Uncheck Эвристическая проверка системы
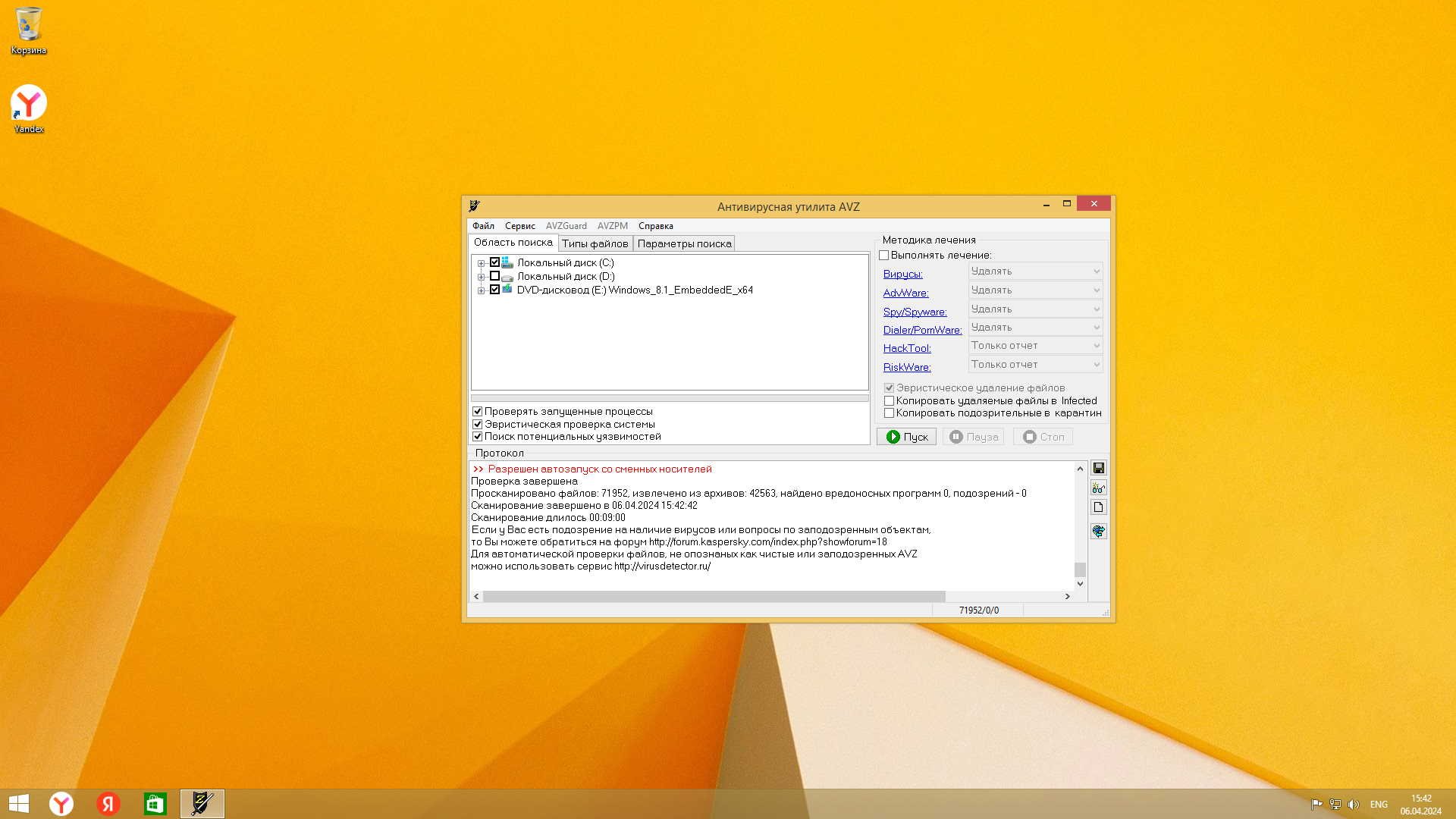Image resolution: width=1456 pixels, height=819 pixels. [478, 425]
